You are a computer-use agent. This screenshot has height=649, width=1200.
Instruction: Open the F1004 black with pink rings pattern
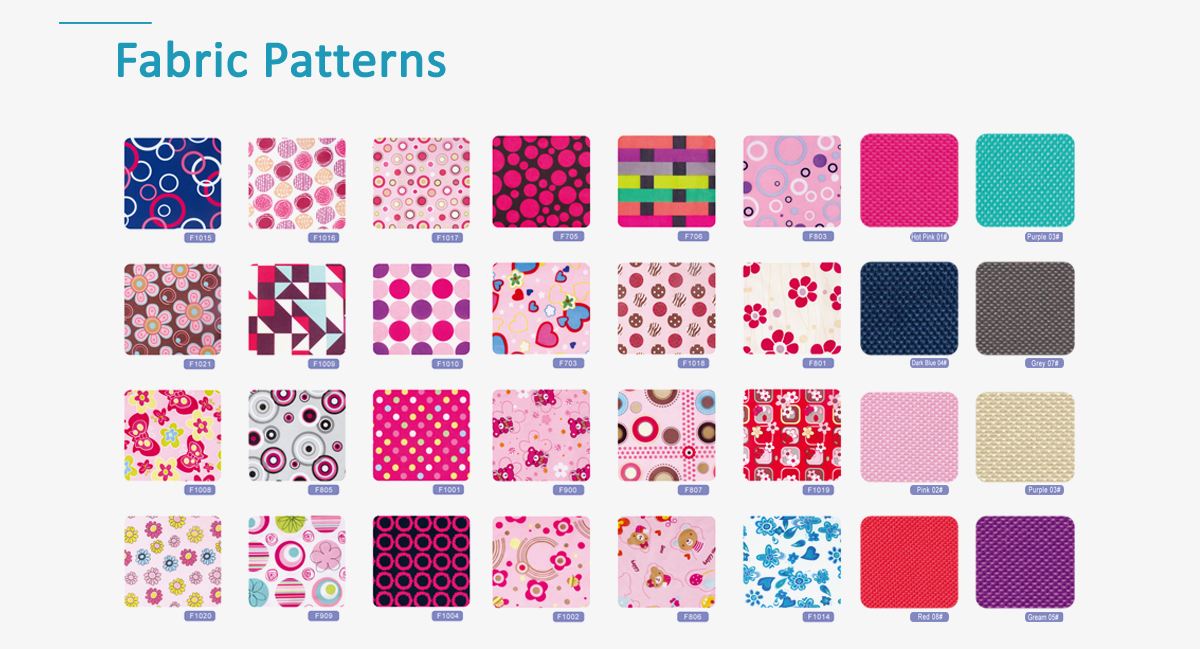coord(421,562)
